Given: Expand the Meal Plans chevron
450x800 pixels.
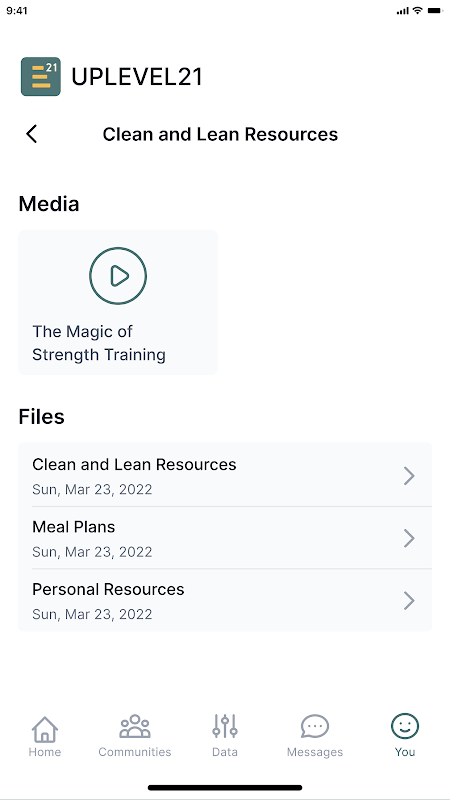Looking at the screenshot, I should (409, 538).
